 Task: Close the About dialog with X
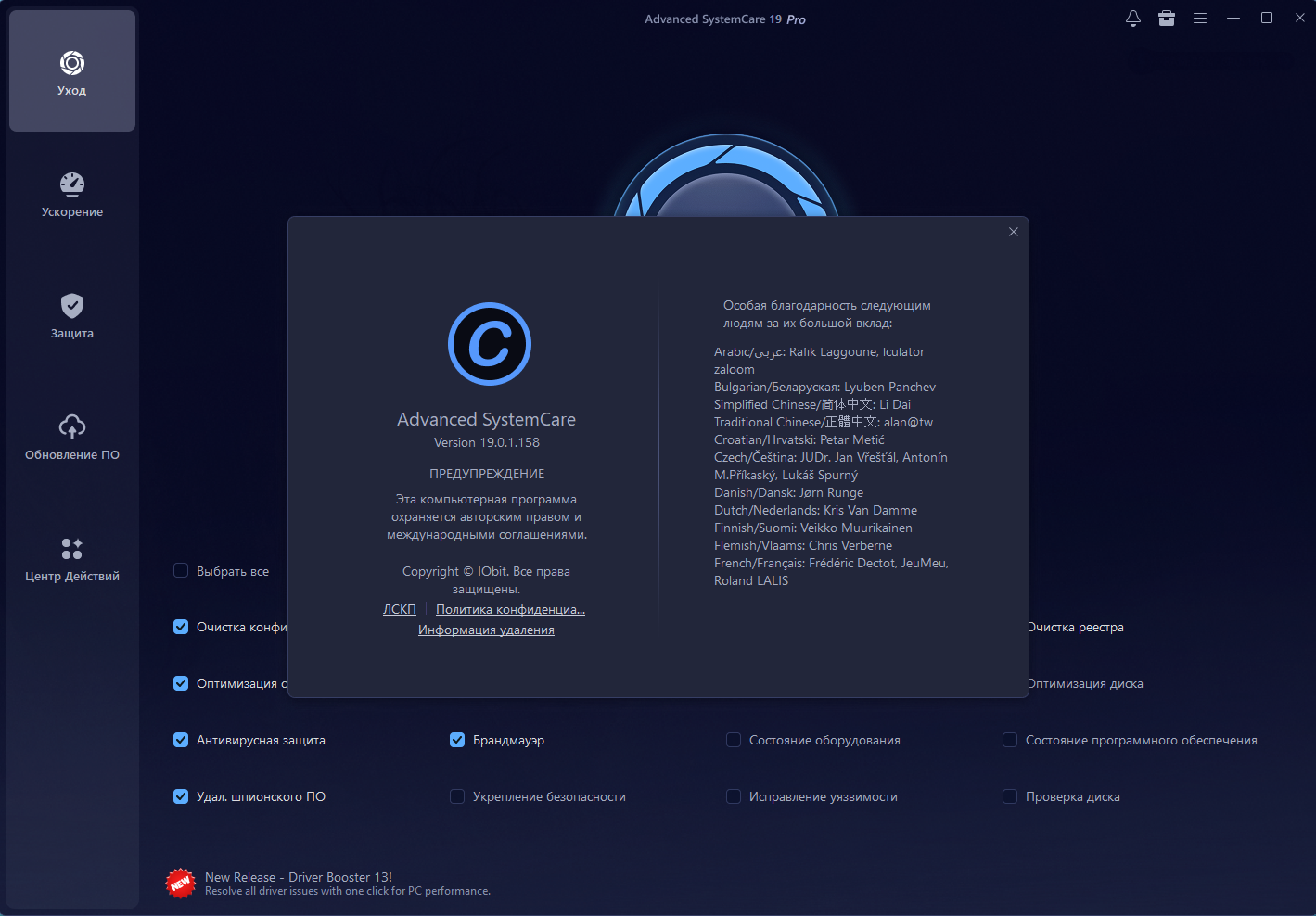[1014, 232]
